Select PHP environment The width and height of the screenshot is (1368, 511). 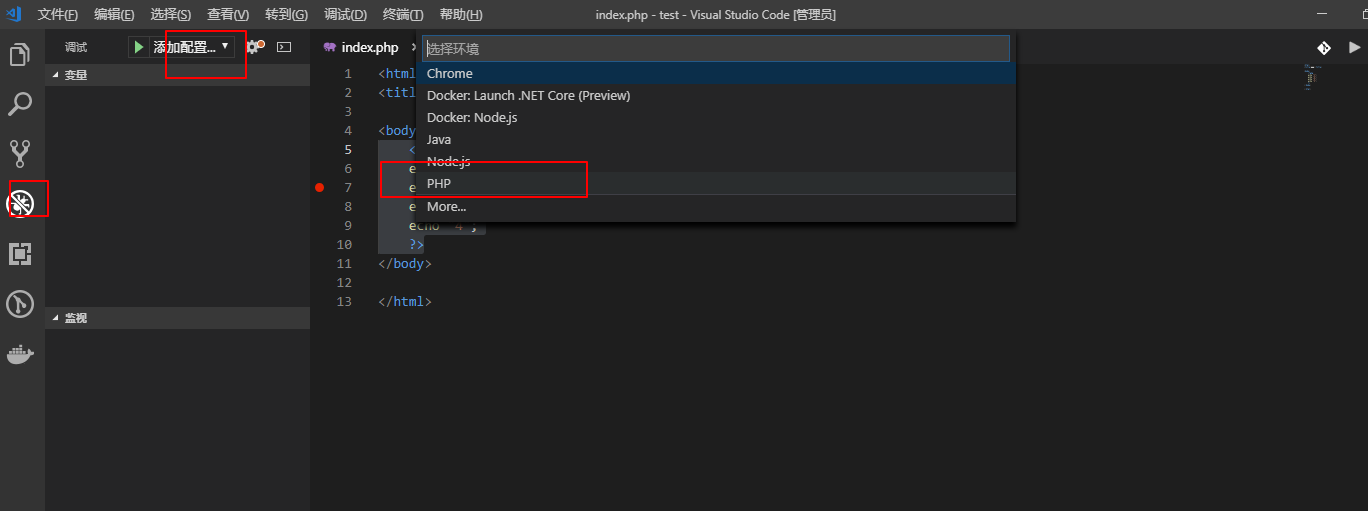point(716,183)
